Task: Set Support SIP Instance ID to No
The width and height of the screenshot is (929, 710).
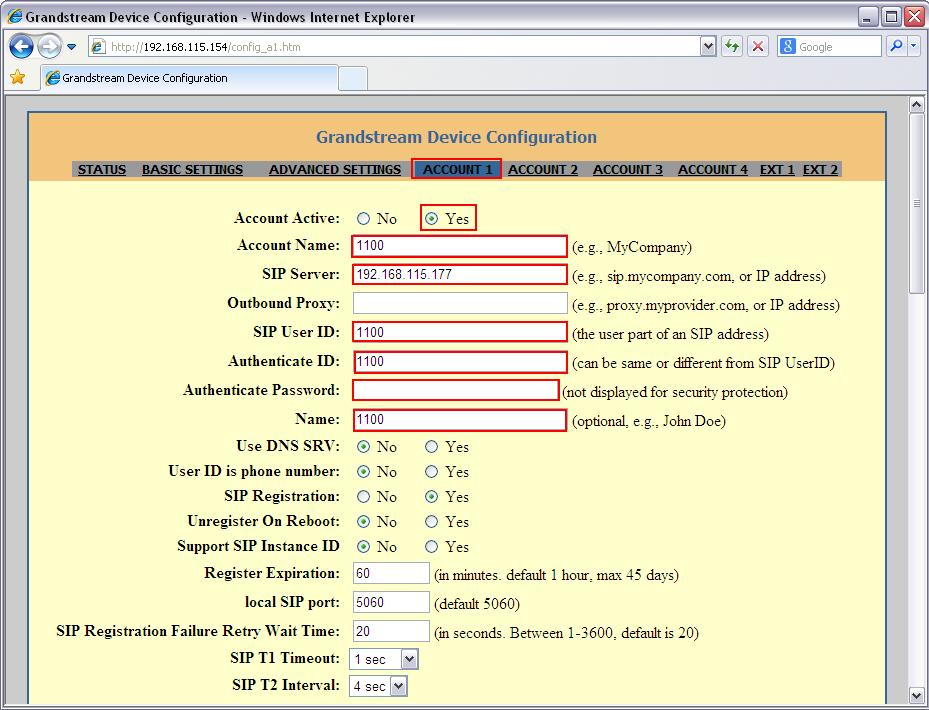Action: (363, 546)
